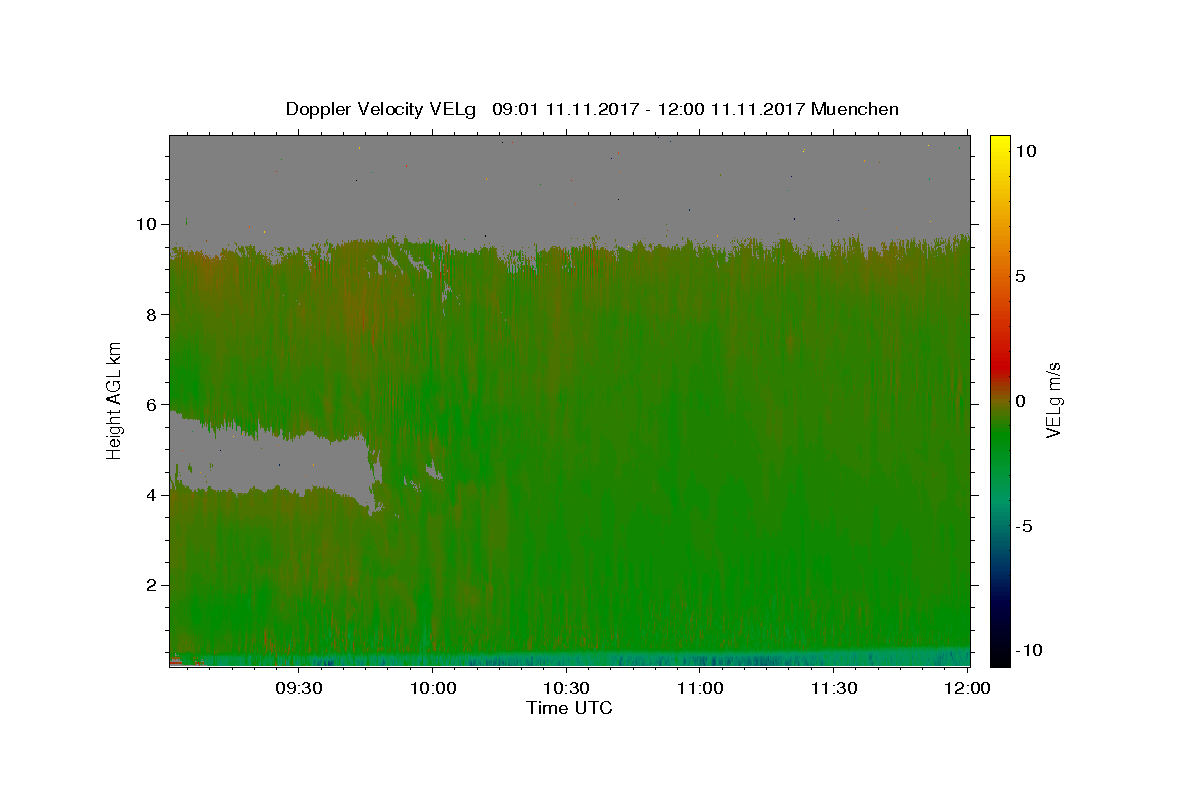Click the 10:00 time axis label
Screen dimensions: 1200x800
click(x=433, y=689)
